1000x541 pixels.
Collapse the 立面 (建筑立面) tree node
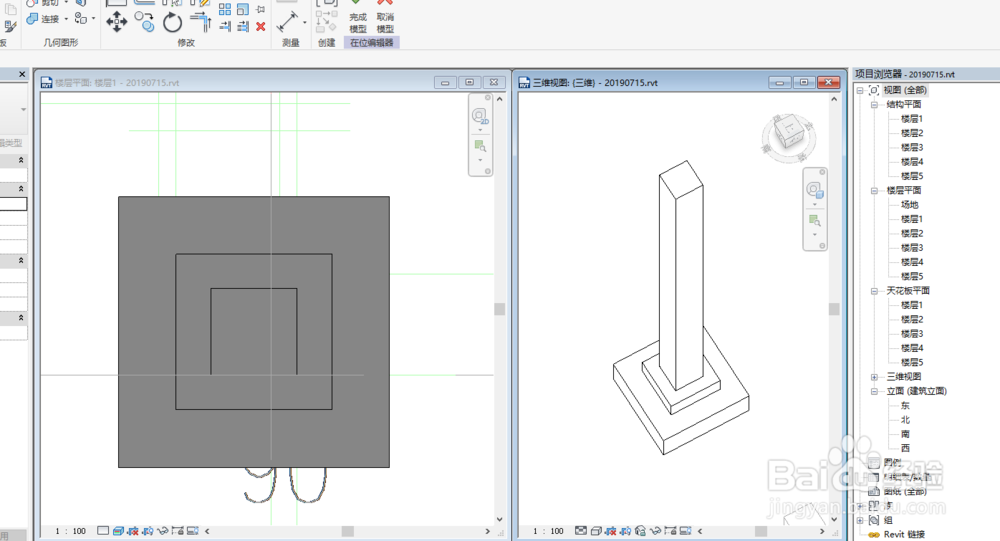(x=874, y=391)
